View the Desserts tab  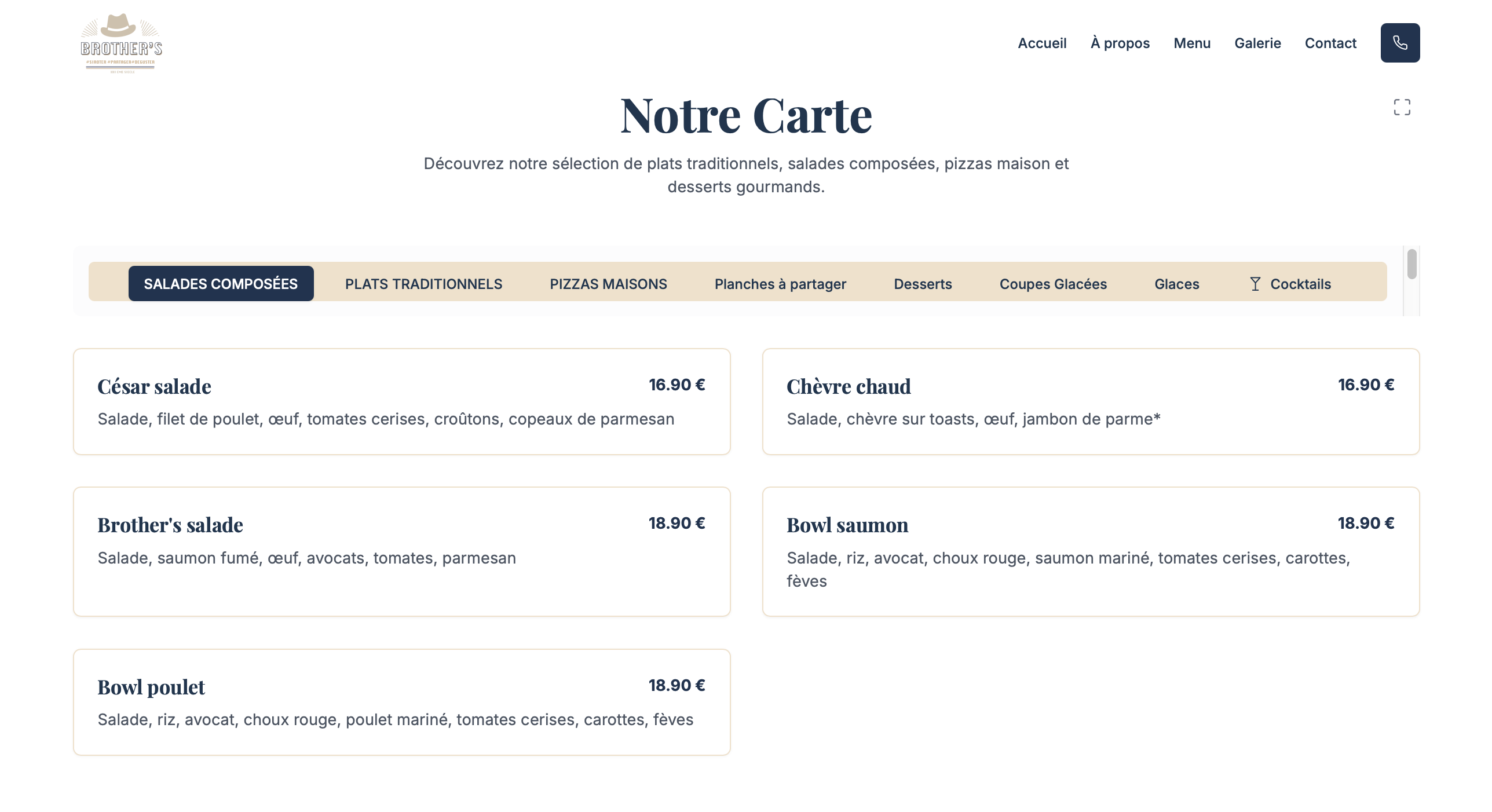pos(922,284)
